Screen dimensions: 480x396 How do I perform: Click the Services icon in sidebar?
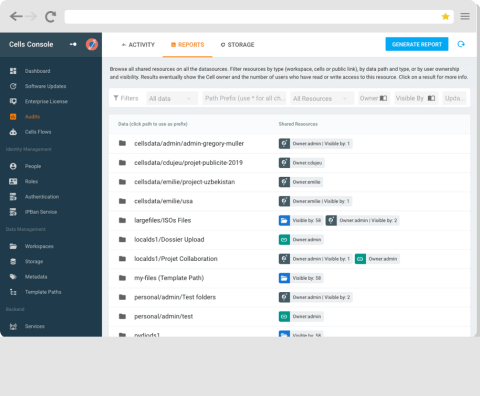13,326
